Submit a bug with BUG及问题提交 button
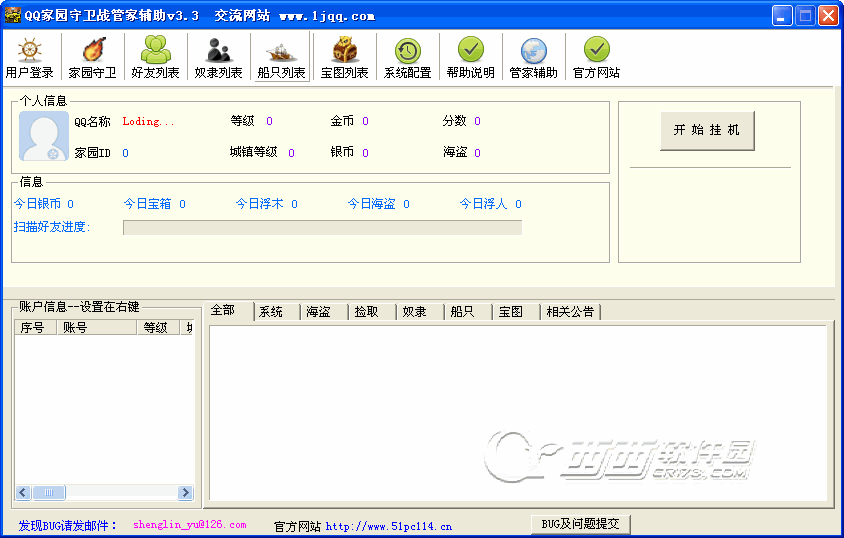 pyautogui.click(x=580, y=524)
